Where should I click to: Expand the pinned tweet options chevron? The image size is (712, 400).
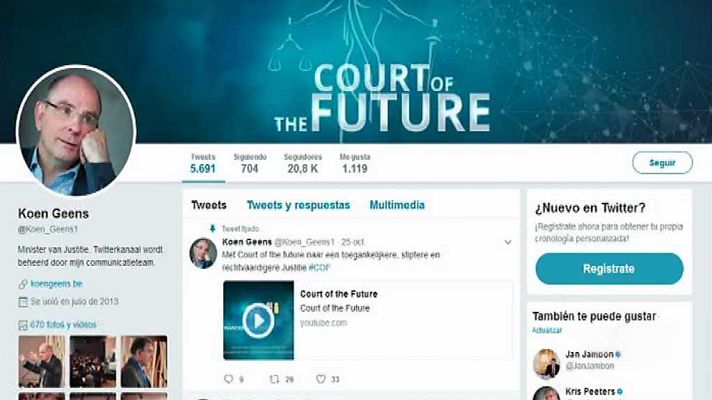[508, 242]
